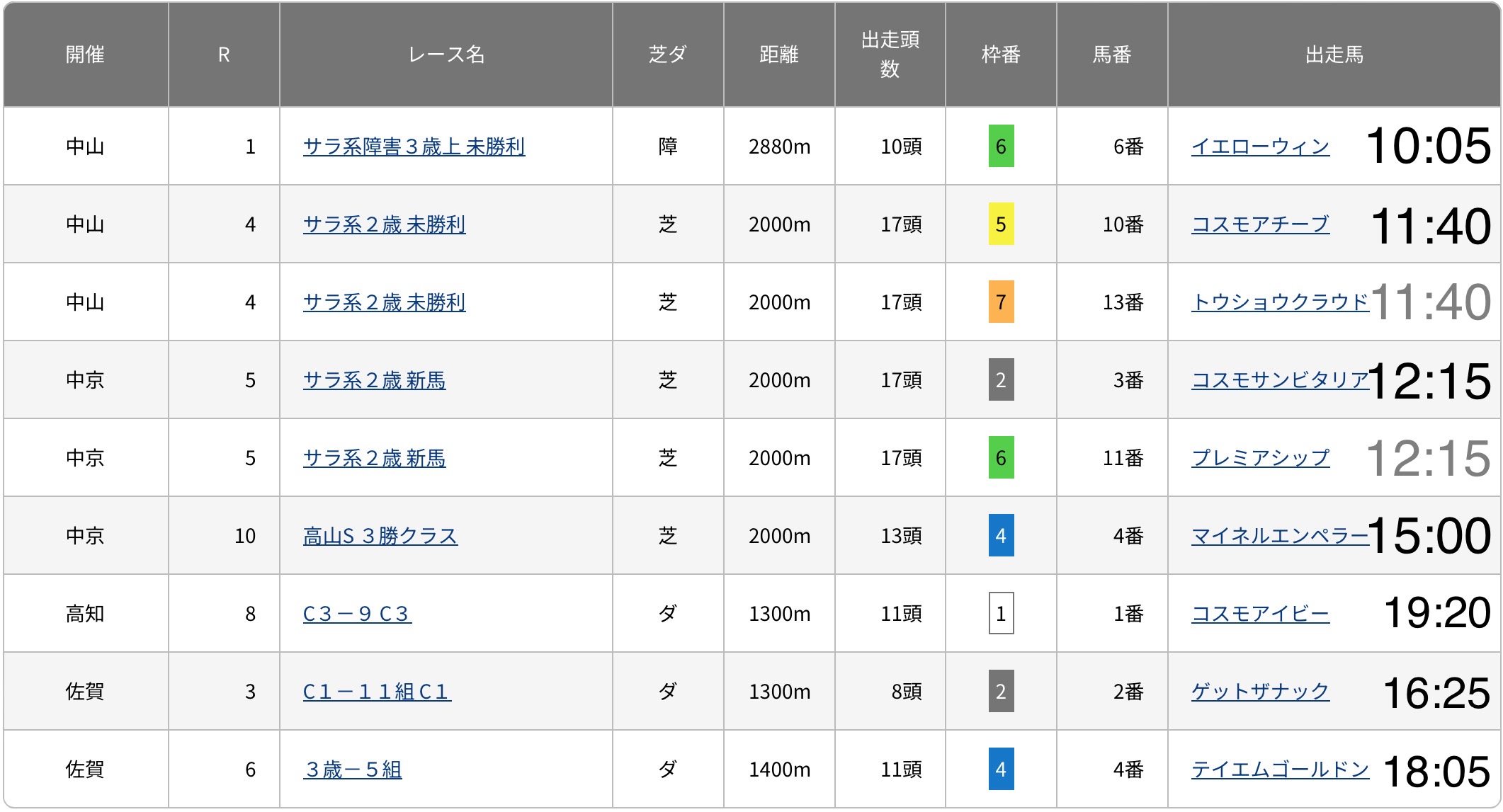Open the C３－９ C３ race link
Screen dimensions: 1503x812
357,614
